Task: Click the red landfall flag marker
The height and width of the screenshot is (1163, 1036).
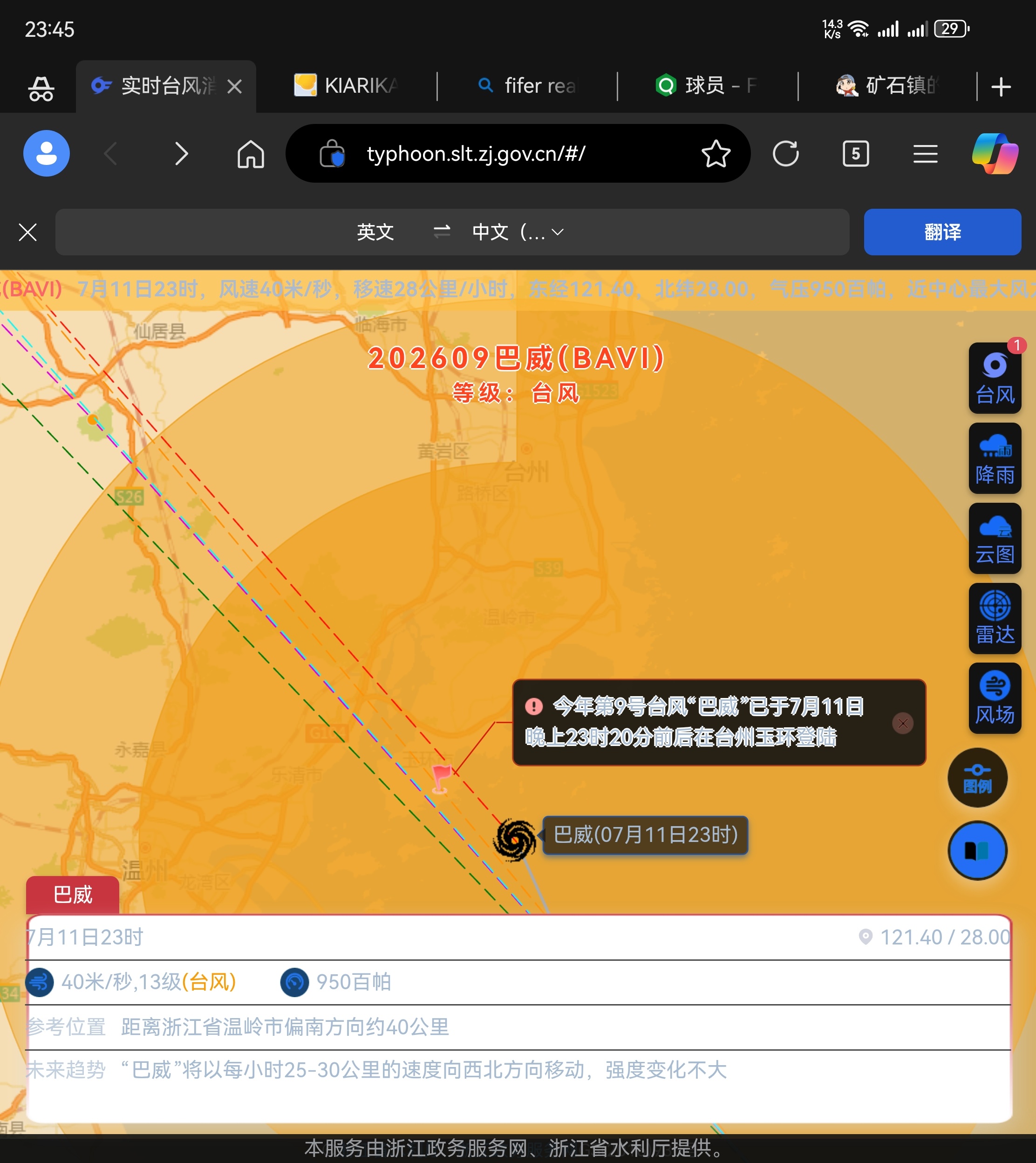Action: pyautogui.click(x=441, y=779)
